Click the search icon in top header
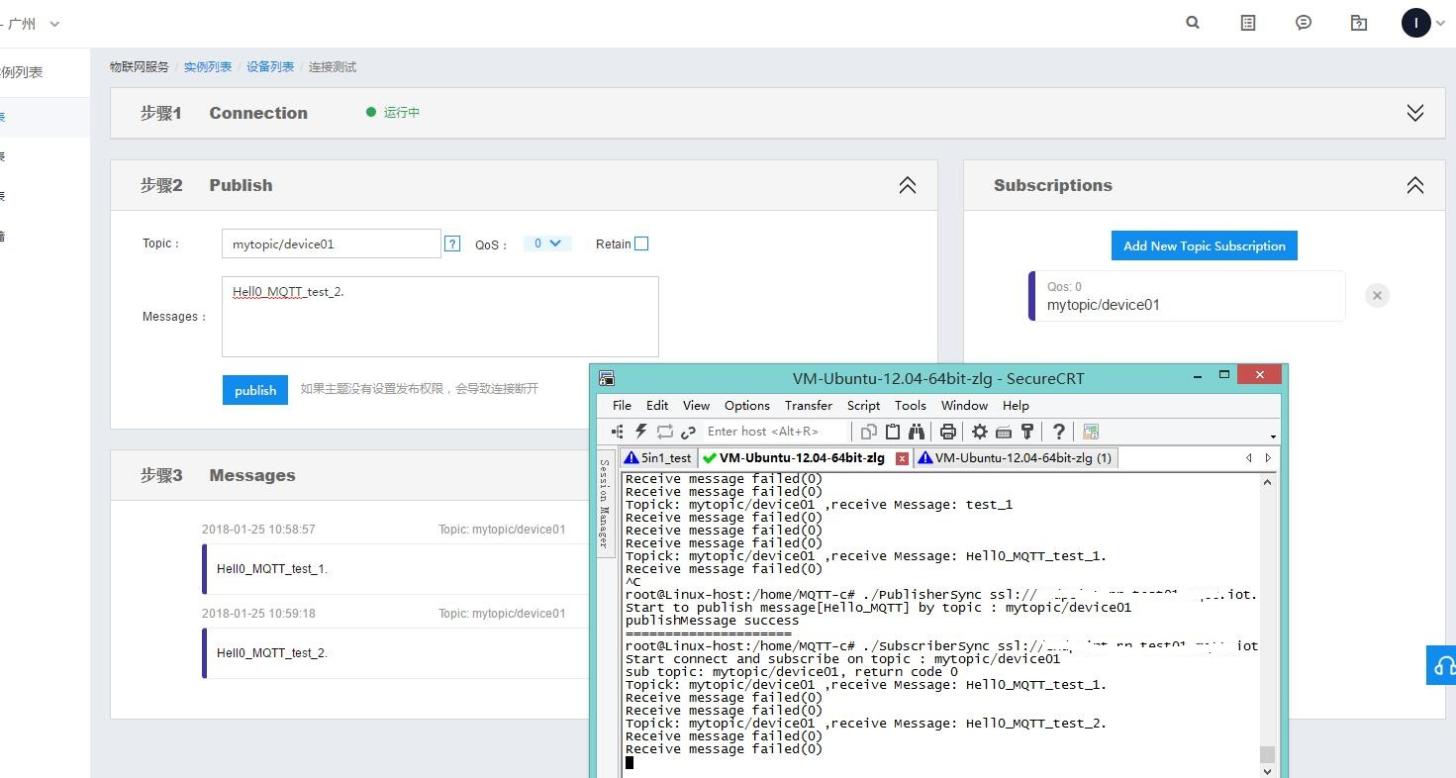Viewport: 1456px width, 778px height. (x=1192, y=22)
